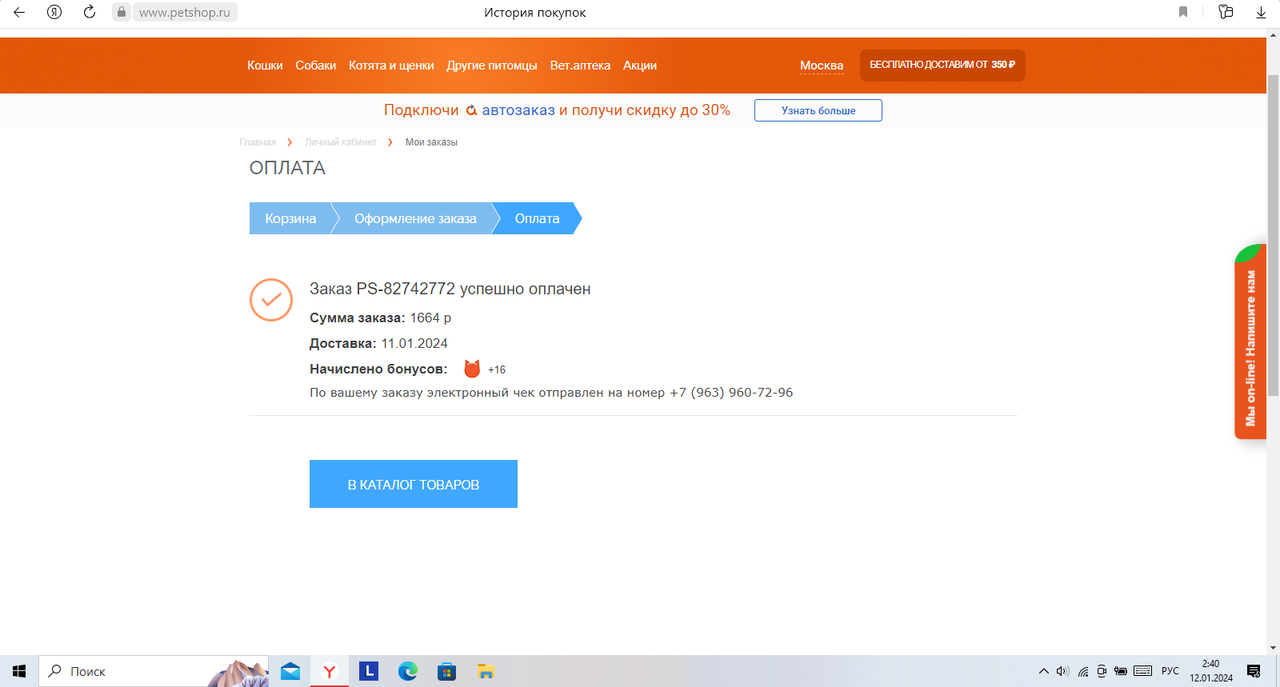
Task: Click the padlock site security icon
Action: point(121,13)
